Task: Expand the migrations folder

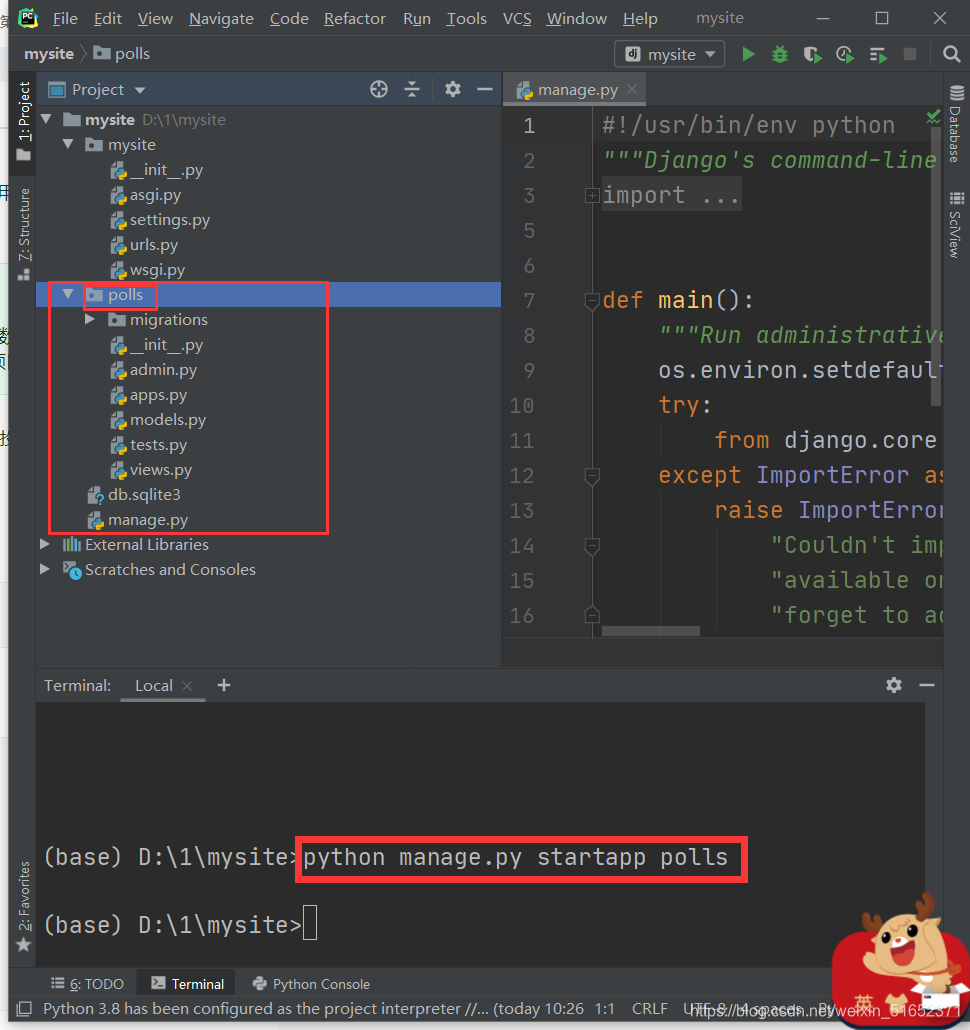Action: pyautogui.click(x=89, y=319)
